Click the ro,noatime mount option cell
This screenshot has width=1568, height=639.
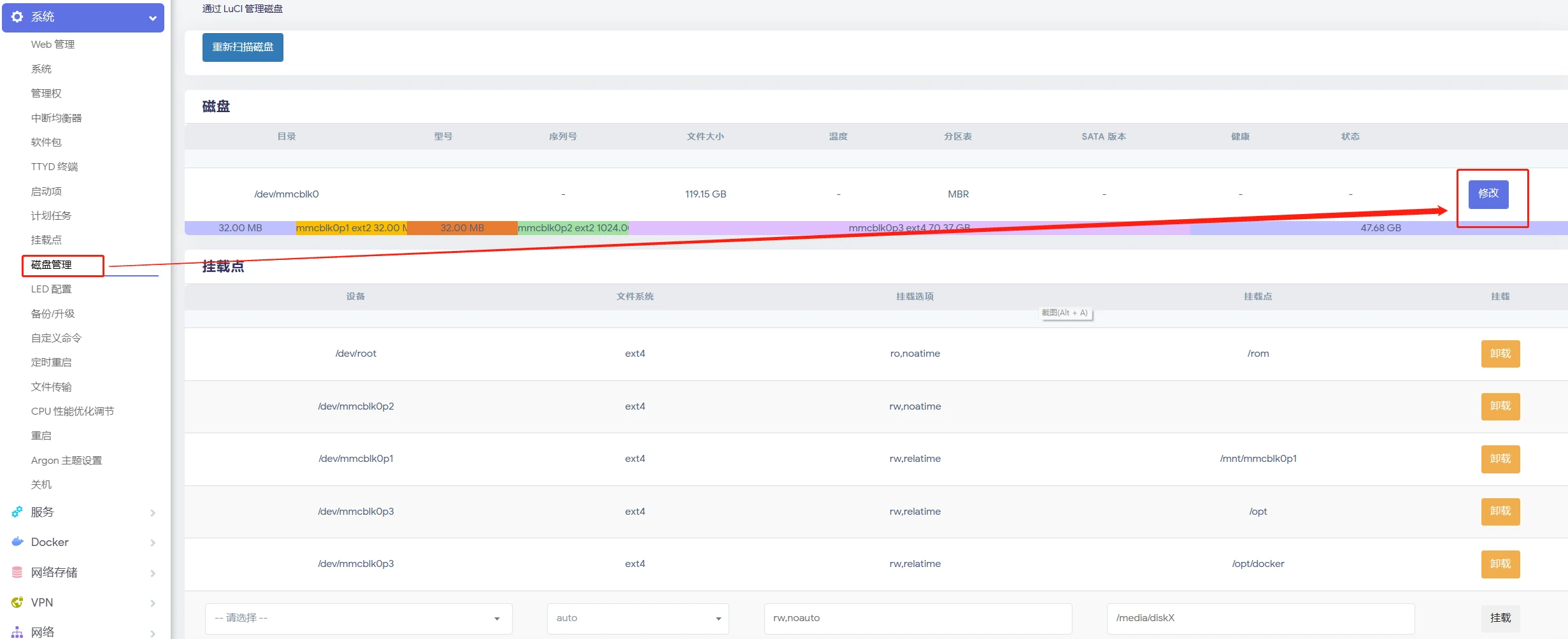915,354
